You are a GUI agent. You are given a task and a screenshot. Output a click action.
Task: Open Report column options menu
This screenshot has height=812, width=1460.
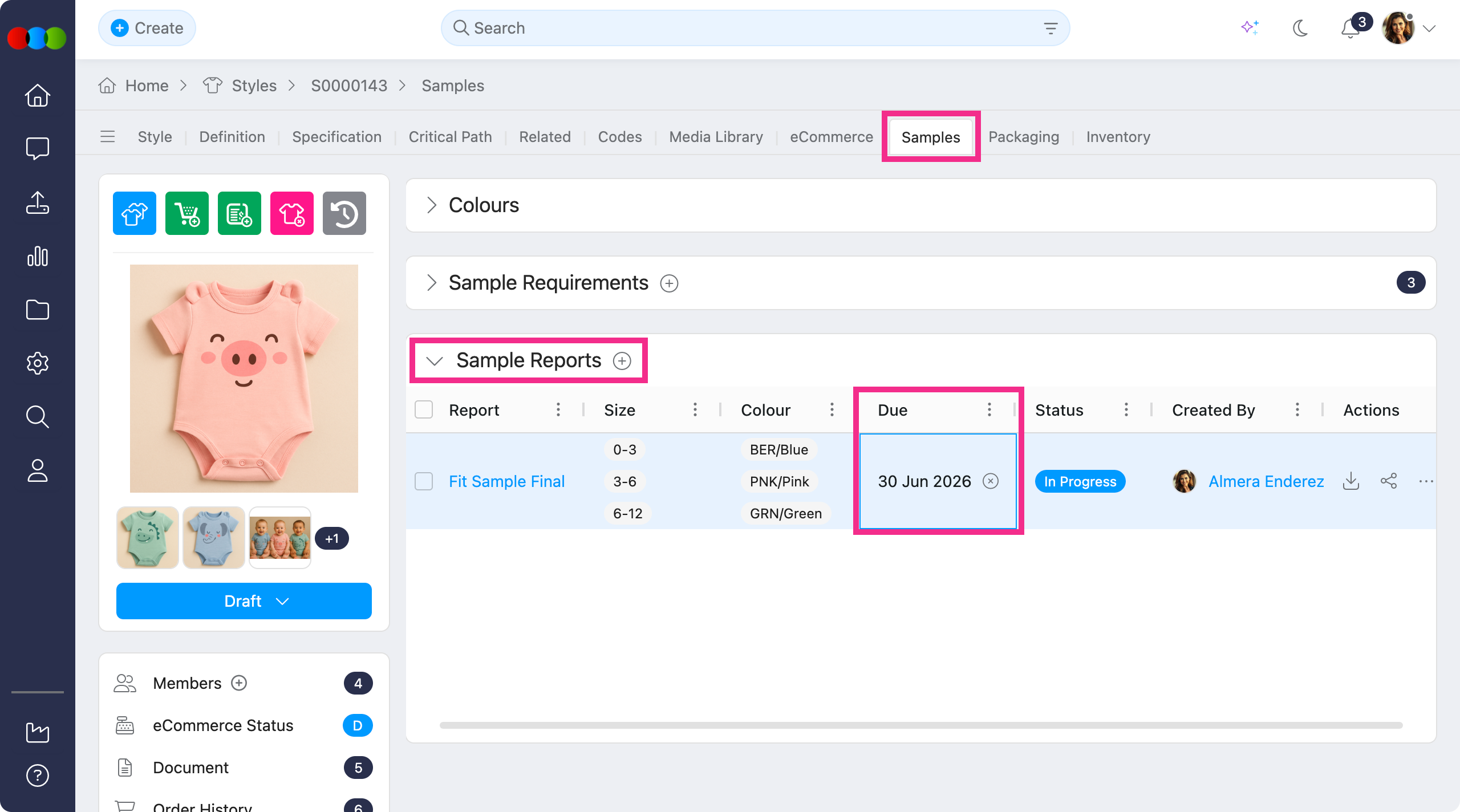(558, 409)
